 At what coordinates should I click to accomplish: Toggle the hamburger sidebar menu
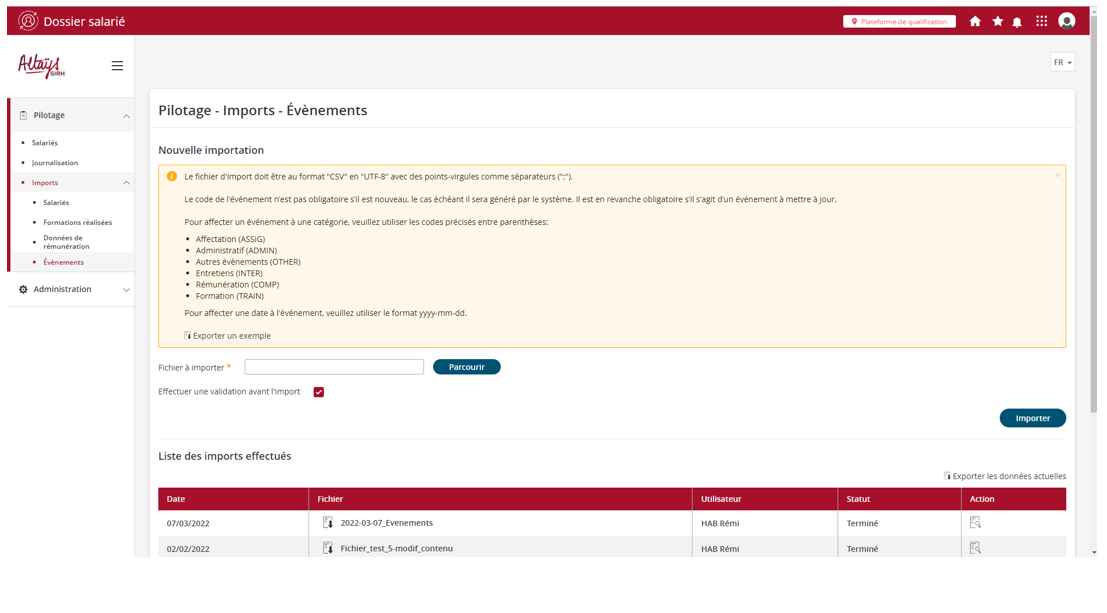click(117, 66)
